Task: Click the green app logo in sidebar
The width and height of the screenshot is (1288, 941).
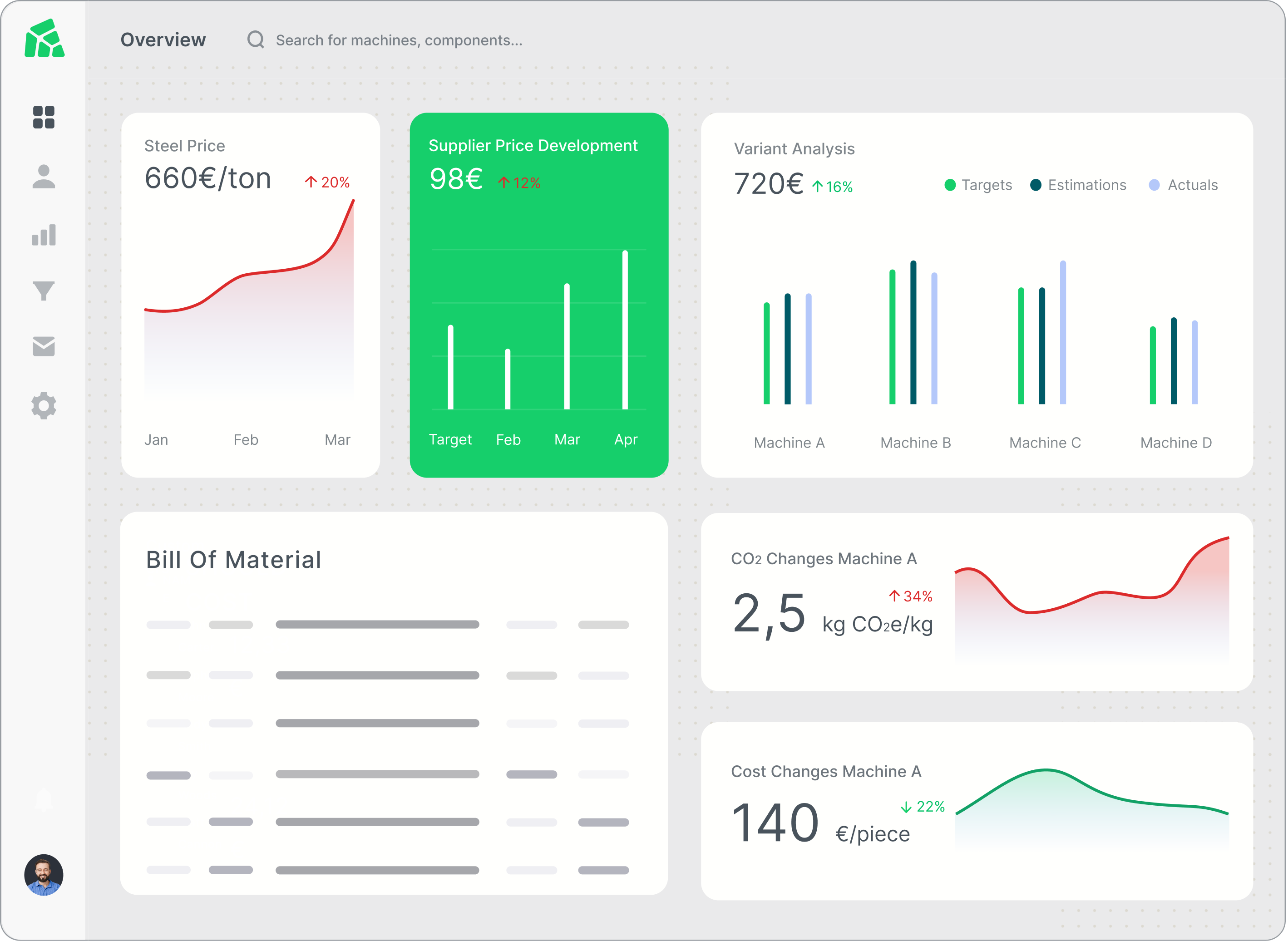Action: (x=44, y=38)
